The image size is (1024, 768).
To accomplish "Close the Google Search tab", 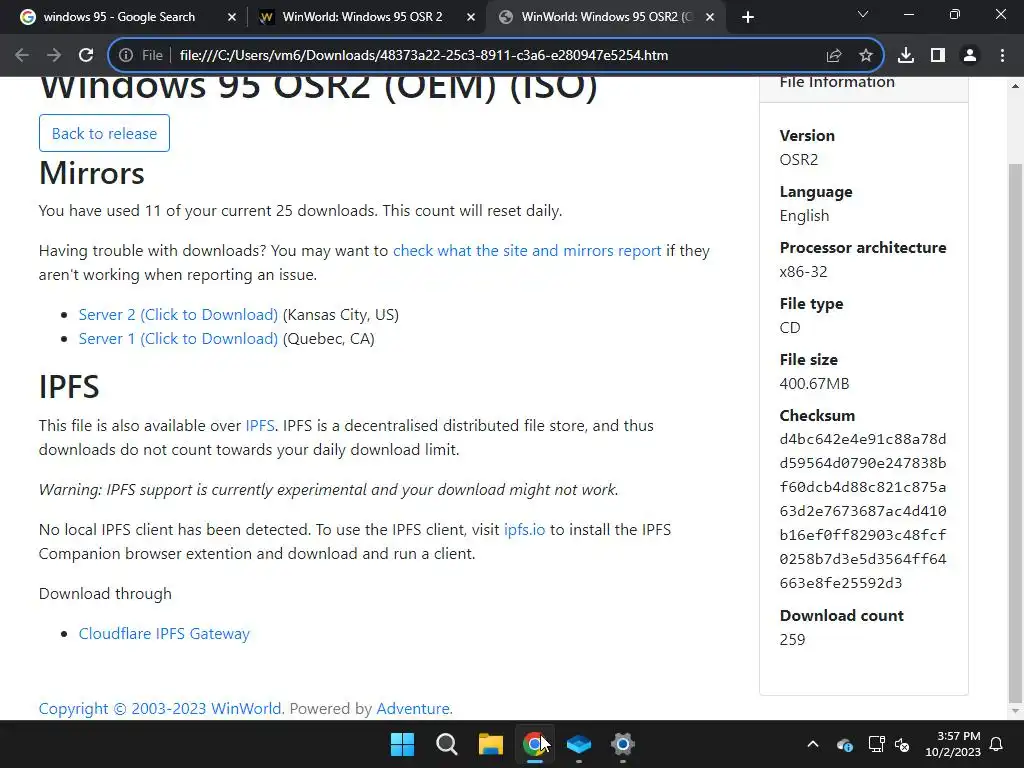I will 232,18.
